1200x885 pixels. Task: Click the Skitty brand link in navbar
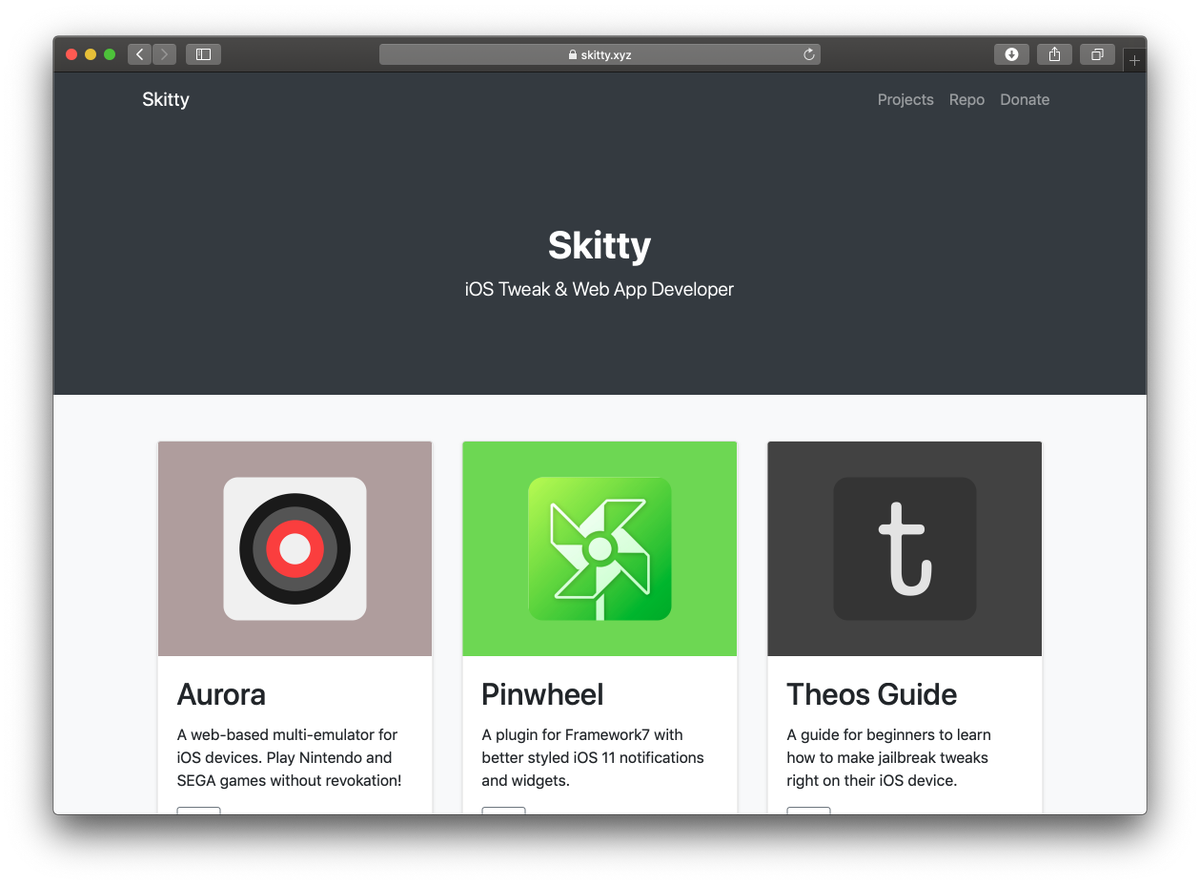166,99
